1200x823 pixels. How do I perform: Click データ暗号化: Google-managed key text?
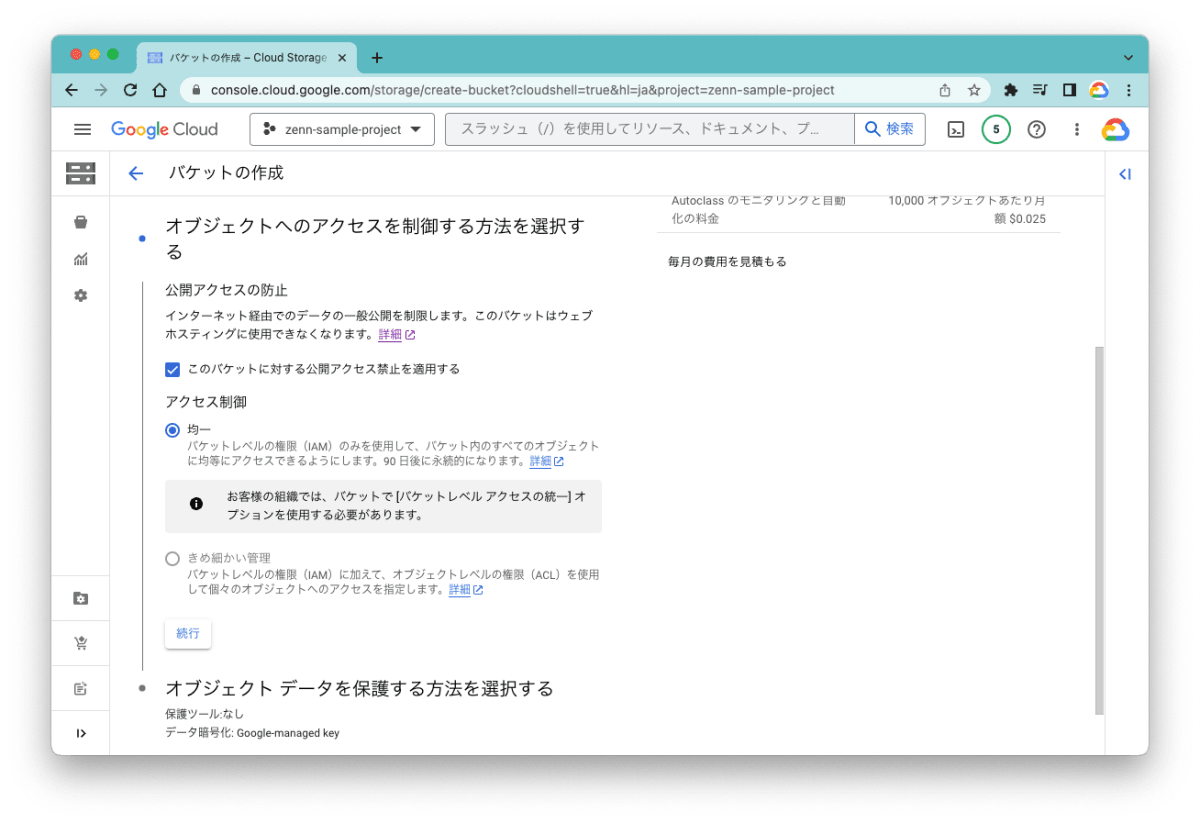(x=252, y=733)
